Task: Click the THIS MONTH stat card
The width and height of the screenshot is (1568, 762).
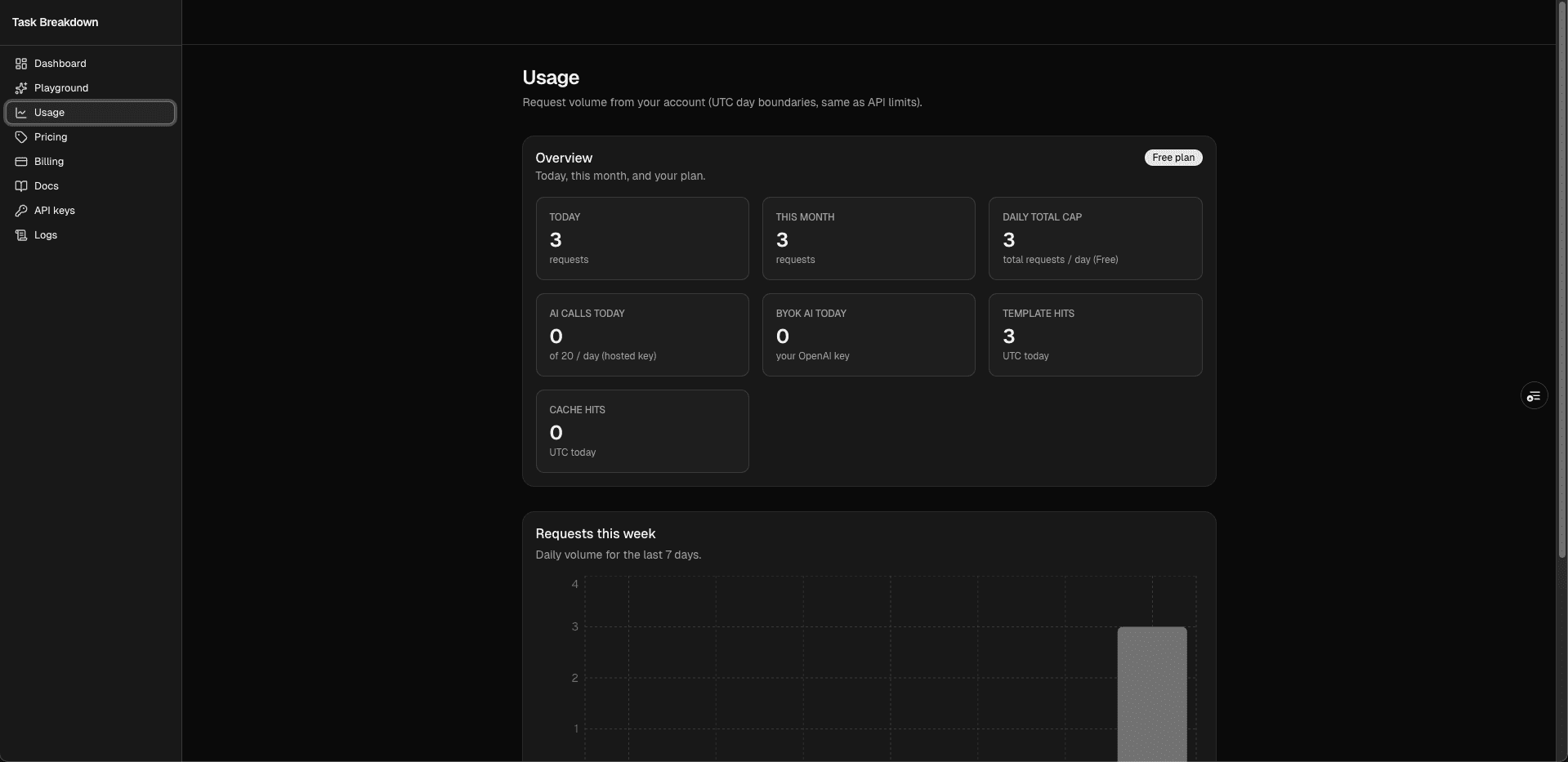Action: click(x=869, y=238)
